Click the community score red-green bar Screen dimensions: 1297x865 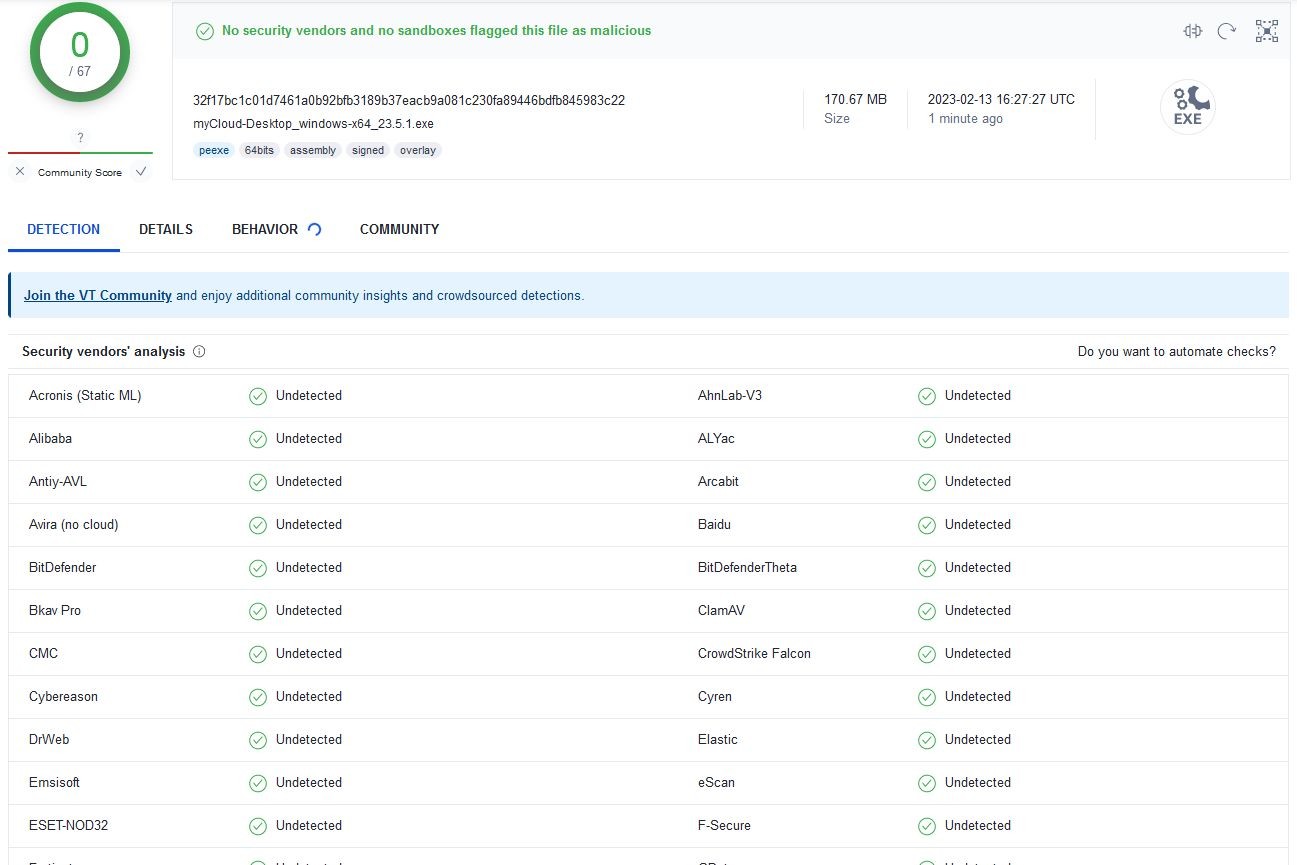coord(80,153)
